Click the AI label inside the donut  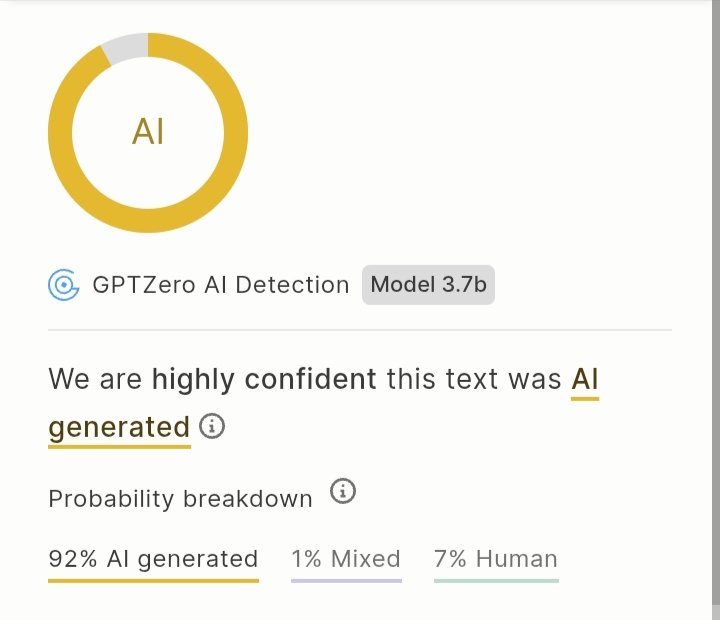(148, 132)
